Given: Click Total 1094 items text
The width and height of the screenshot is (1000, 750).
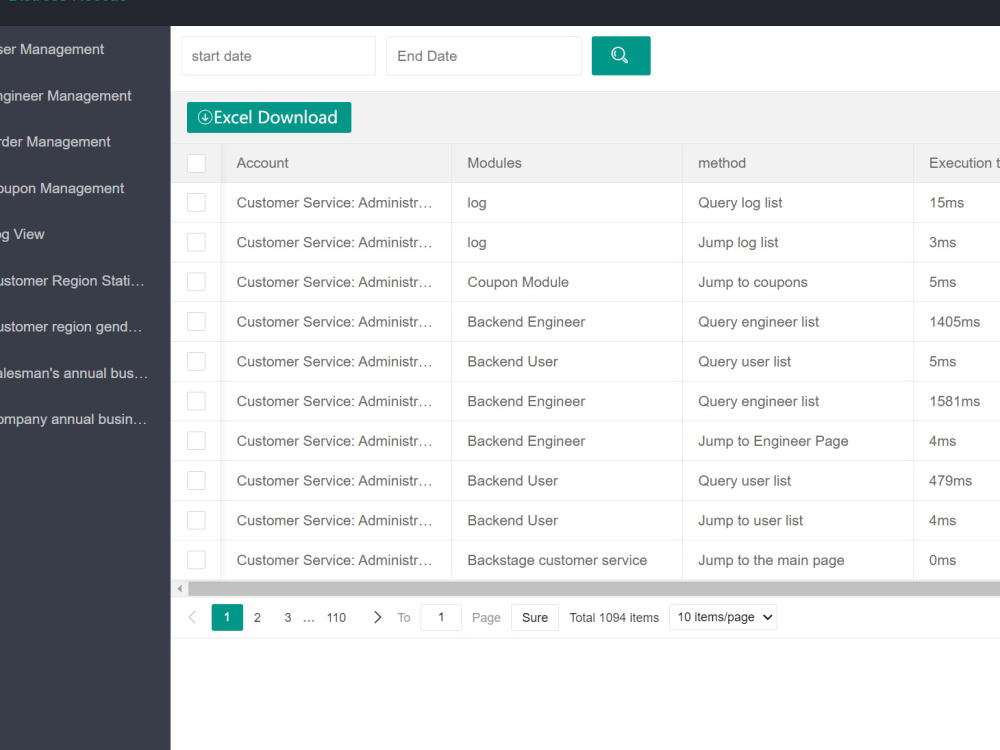Looking at the screenshot, I should click(614, 617).
